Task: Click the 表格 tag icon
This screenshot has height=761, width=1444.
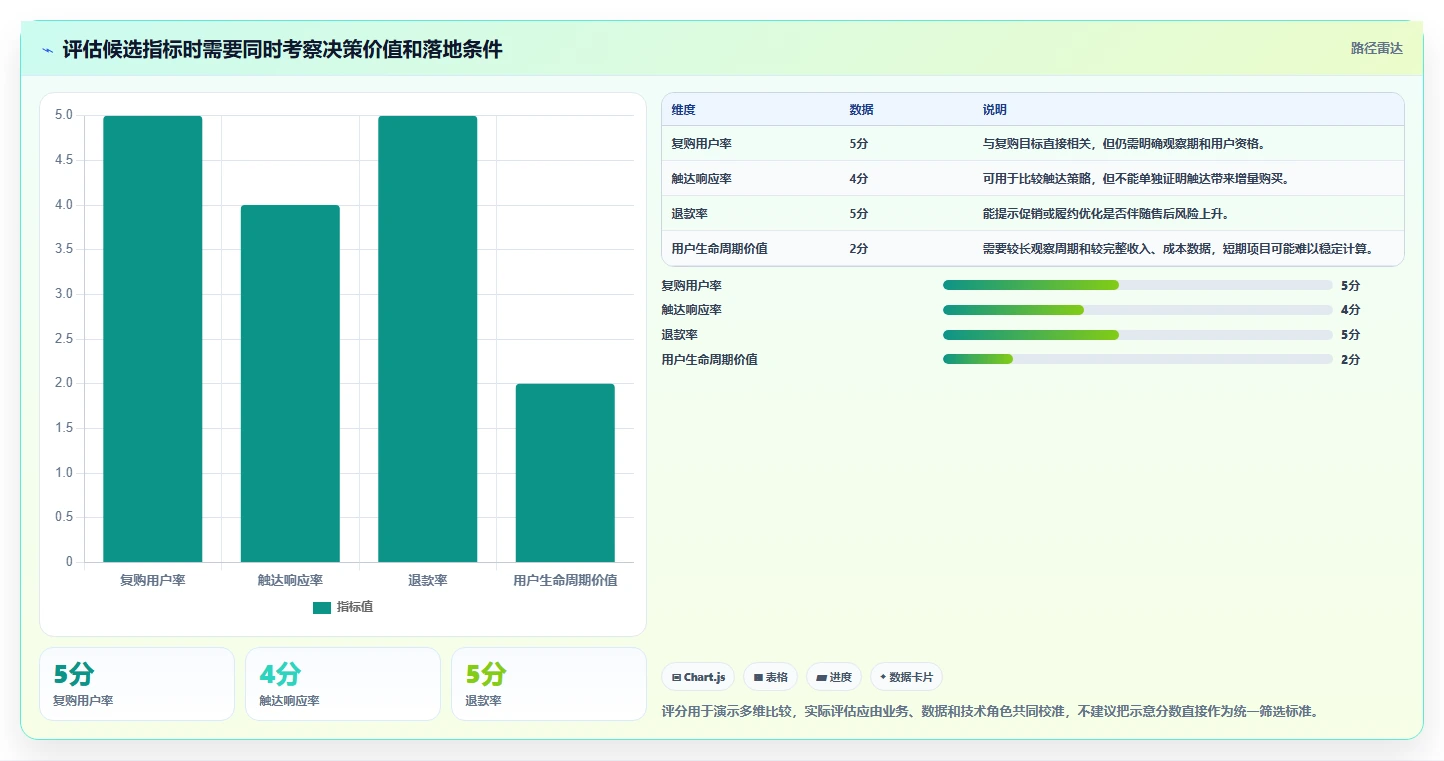Action: pos(758,677)
